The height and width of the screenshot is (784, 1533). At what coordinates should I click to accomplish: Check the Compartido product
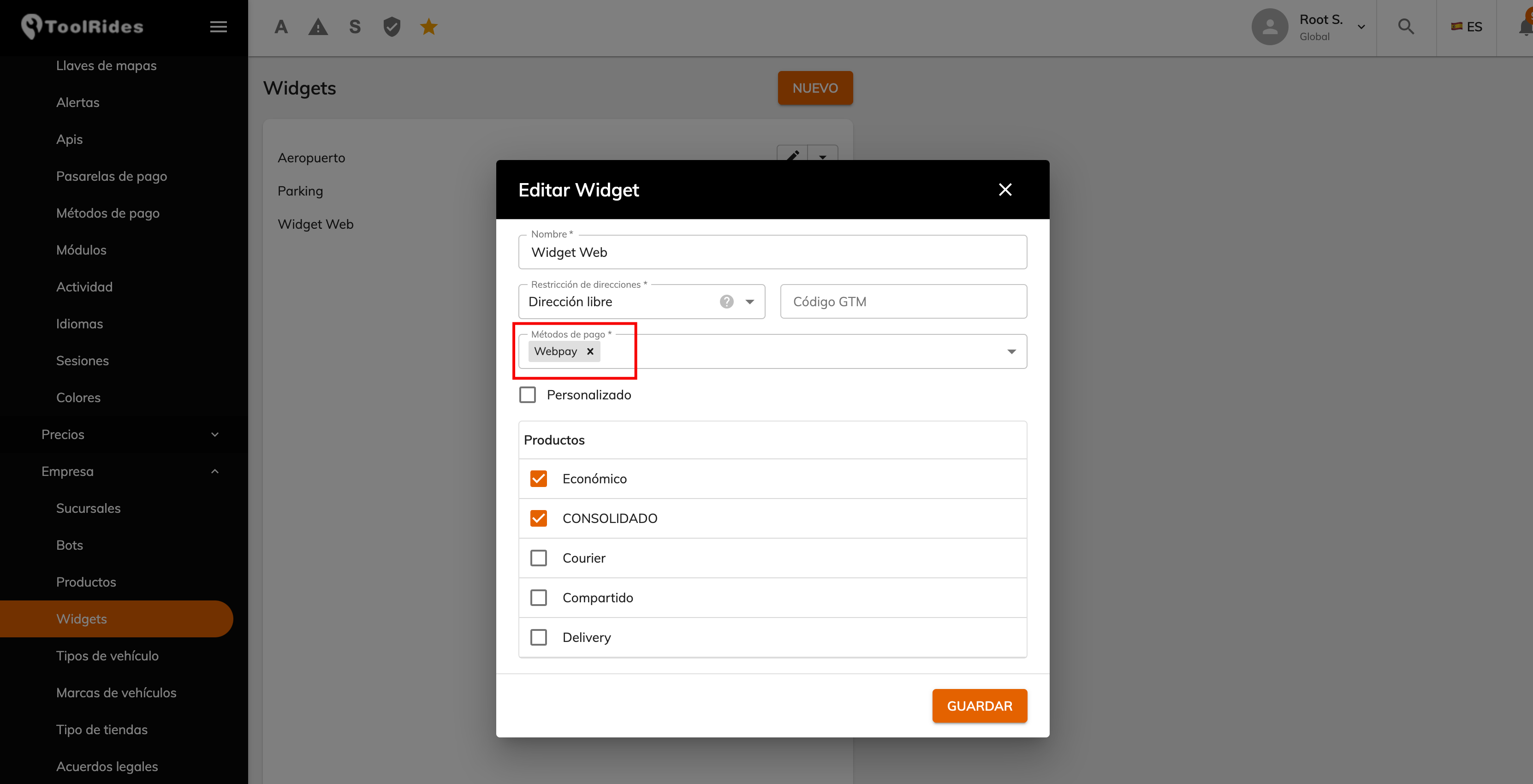pos(539,598)
